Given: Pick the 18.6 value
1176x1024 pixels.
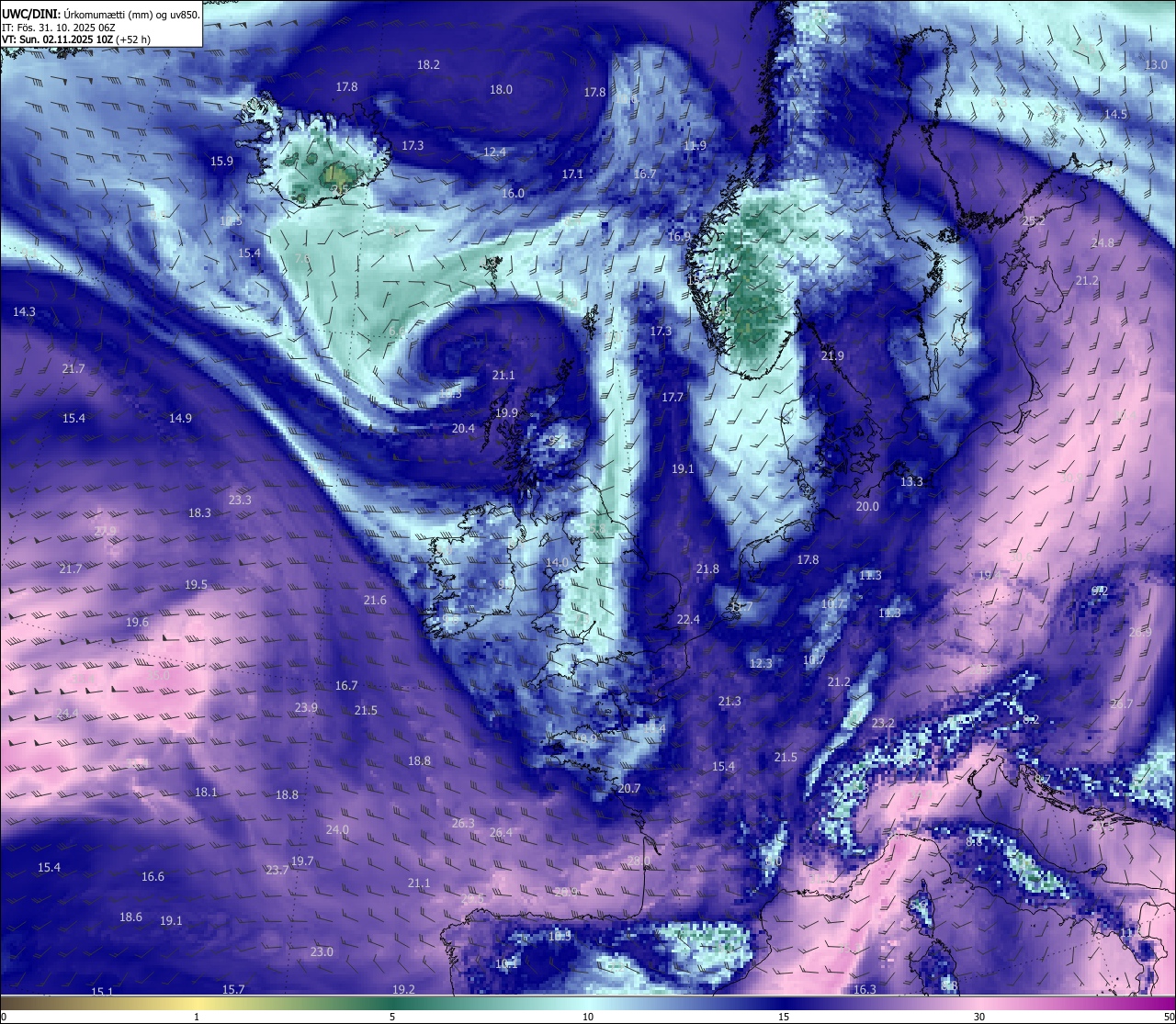Looking at the screenshot, I should [x=130, y=917].
